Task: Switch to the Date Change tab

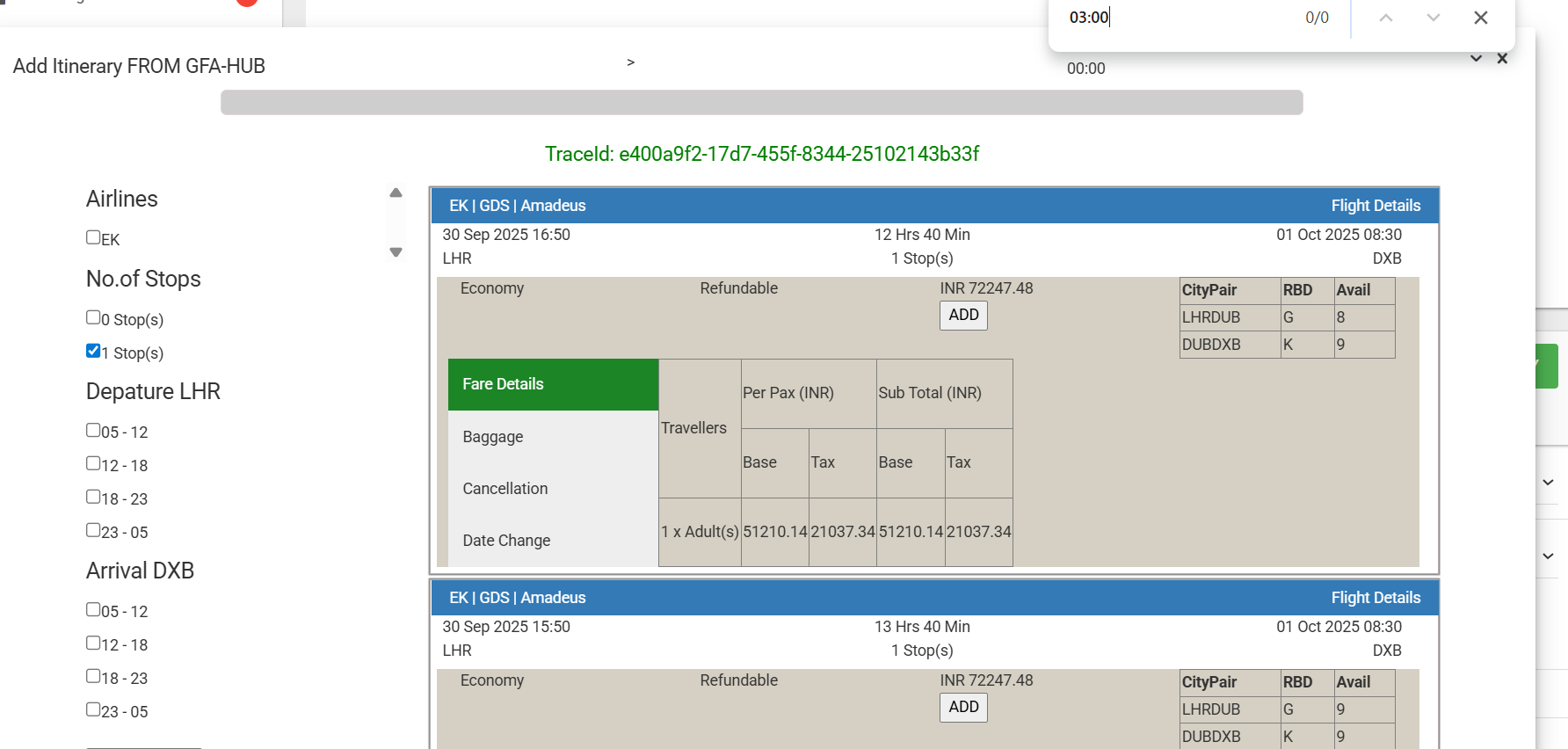Action: coord(506,541)
